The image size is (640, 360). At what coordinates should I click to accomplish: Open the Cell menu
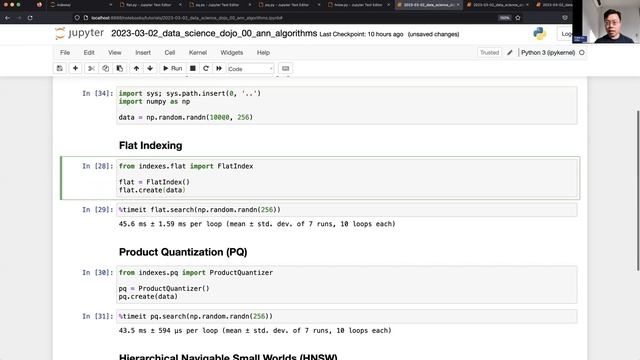[x=170, y=53]
